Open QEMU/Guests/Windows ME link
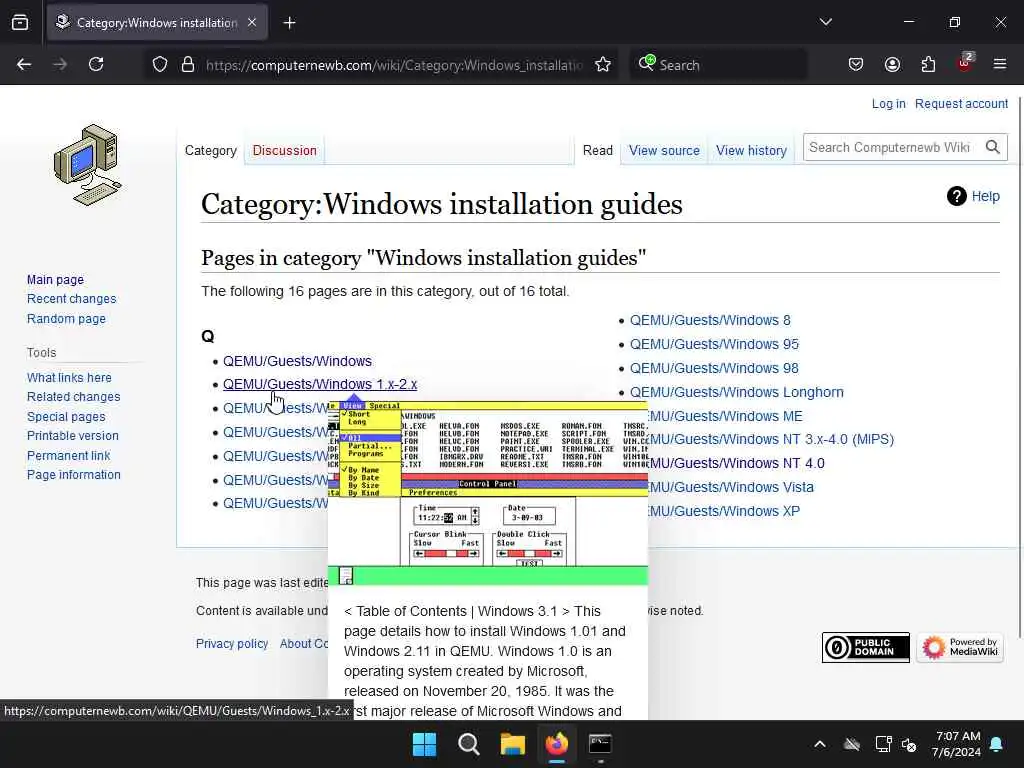Image resolution: width=1024 pixels, height=768 pixels. [x=725, y=416]
